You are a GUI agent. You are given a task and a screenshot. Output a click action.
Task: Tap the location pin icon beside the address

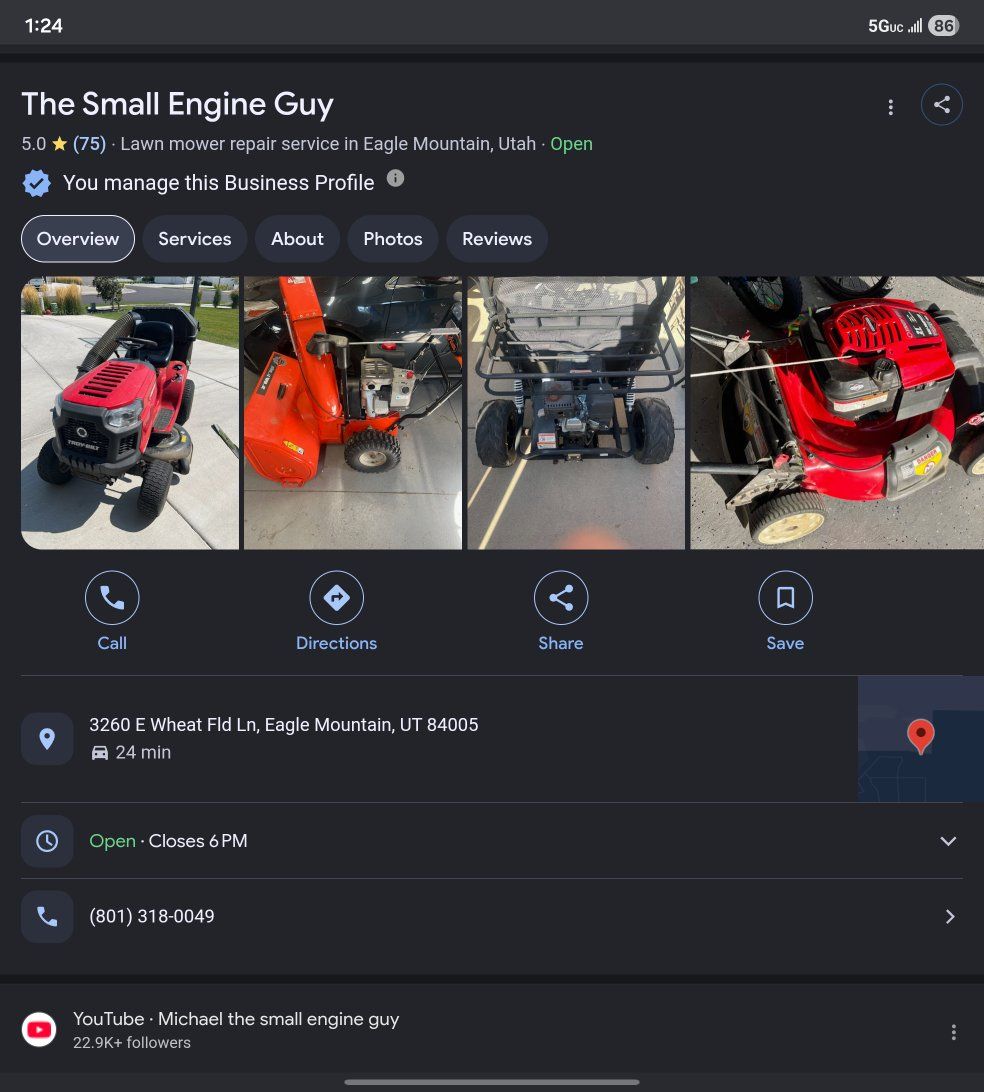[x=47, y=738]
